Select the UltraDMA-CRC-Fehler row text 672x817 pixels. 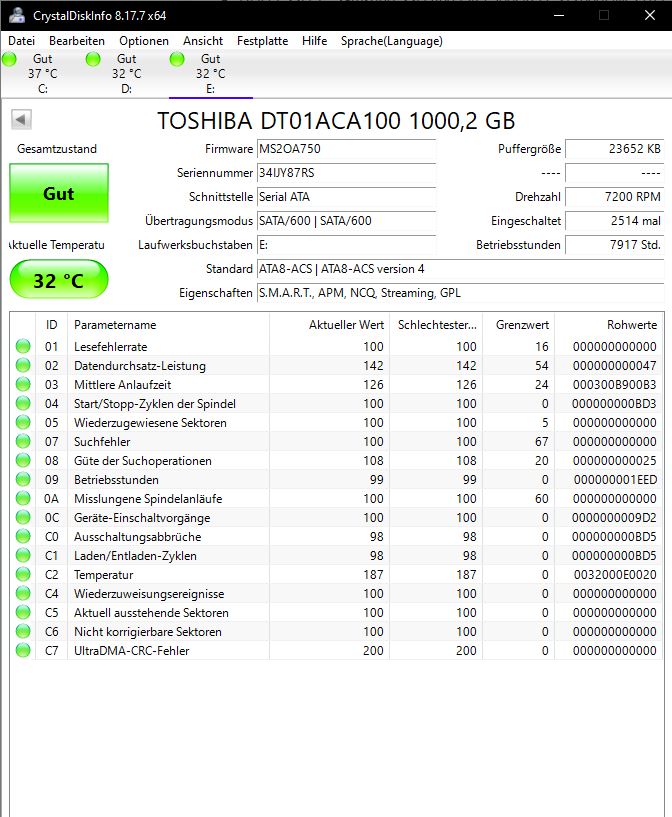tap(131, 651)
